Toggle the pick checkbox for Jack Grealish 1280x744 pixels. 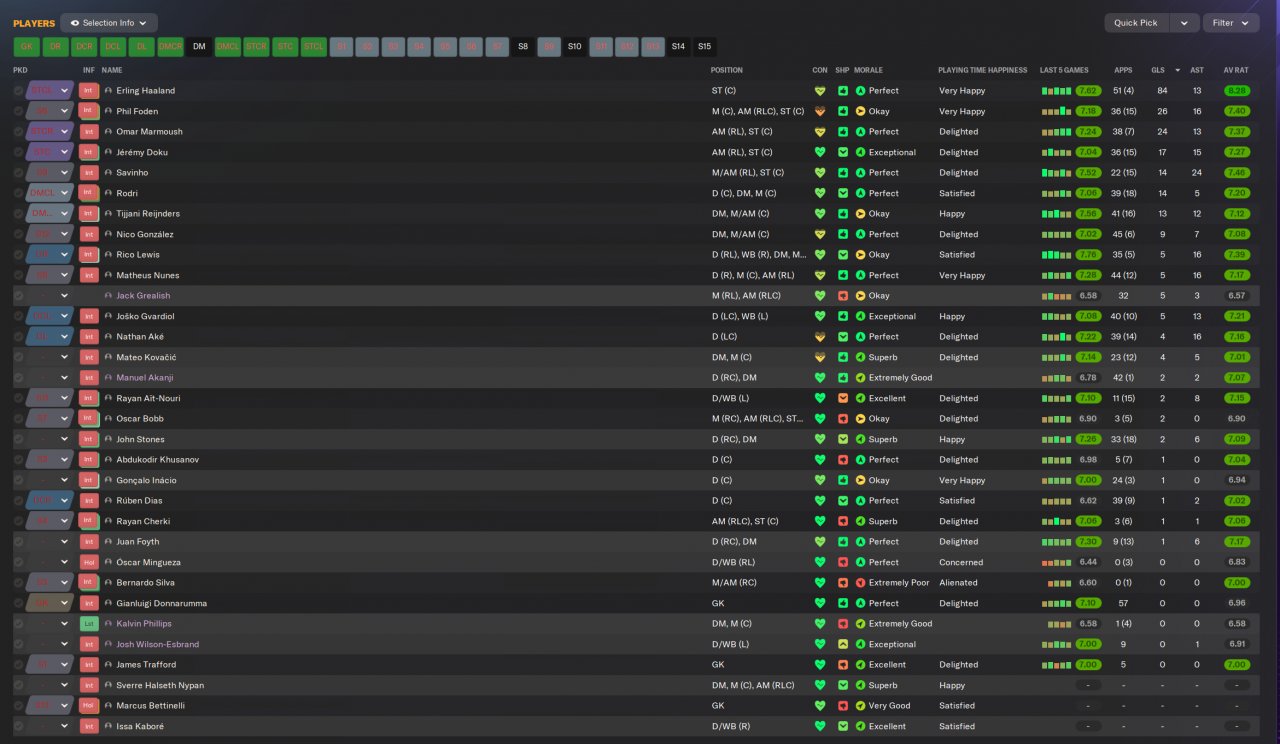(18, 296)
